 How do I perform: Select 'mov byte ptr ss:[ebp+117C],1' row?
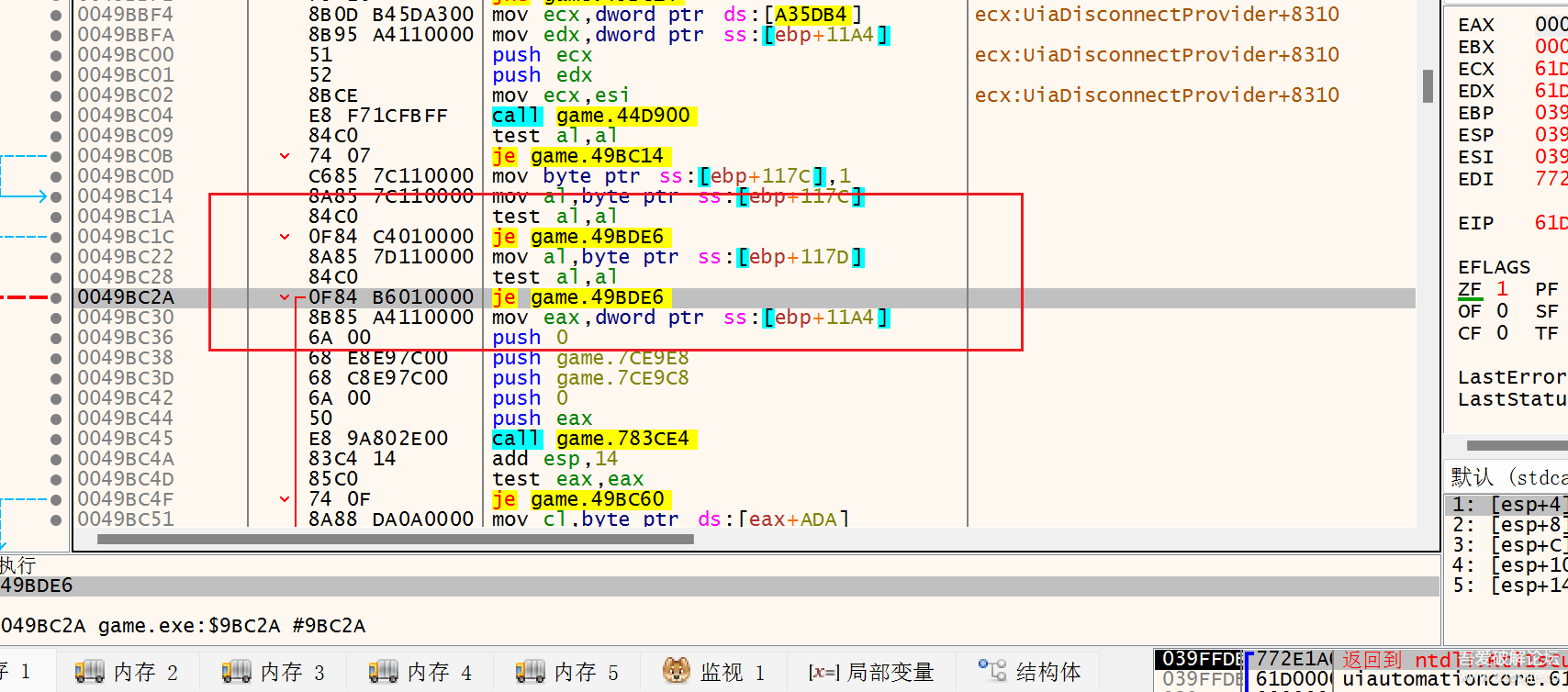tap(671, 176)
